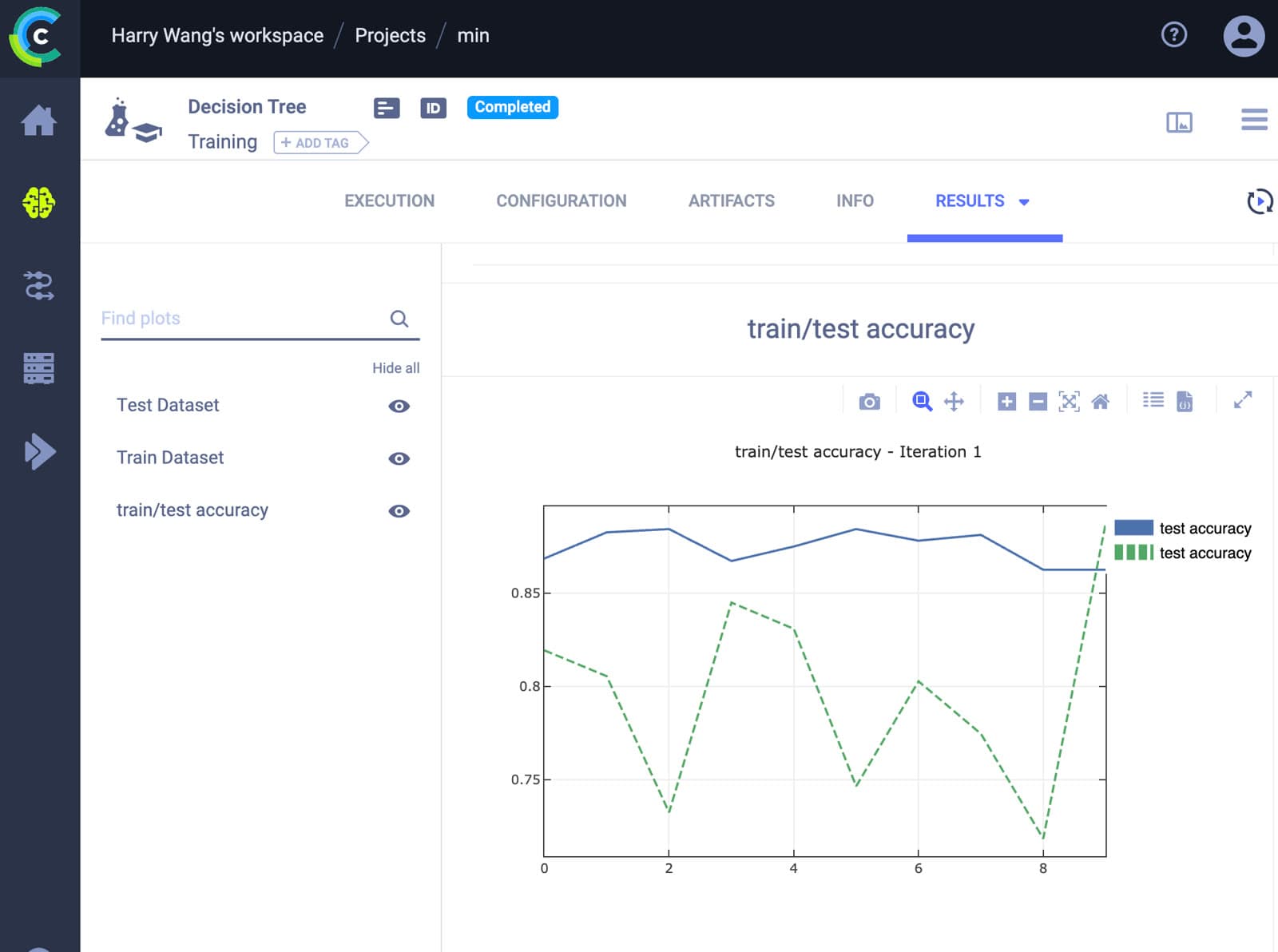The width and height of the screenshot is (1278, 952).
Task: Switch to the ARTIFACTS tab
Action: [732, 201]
